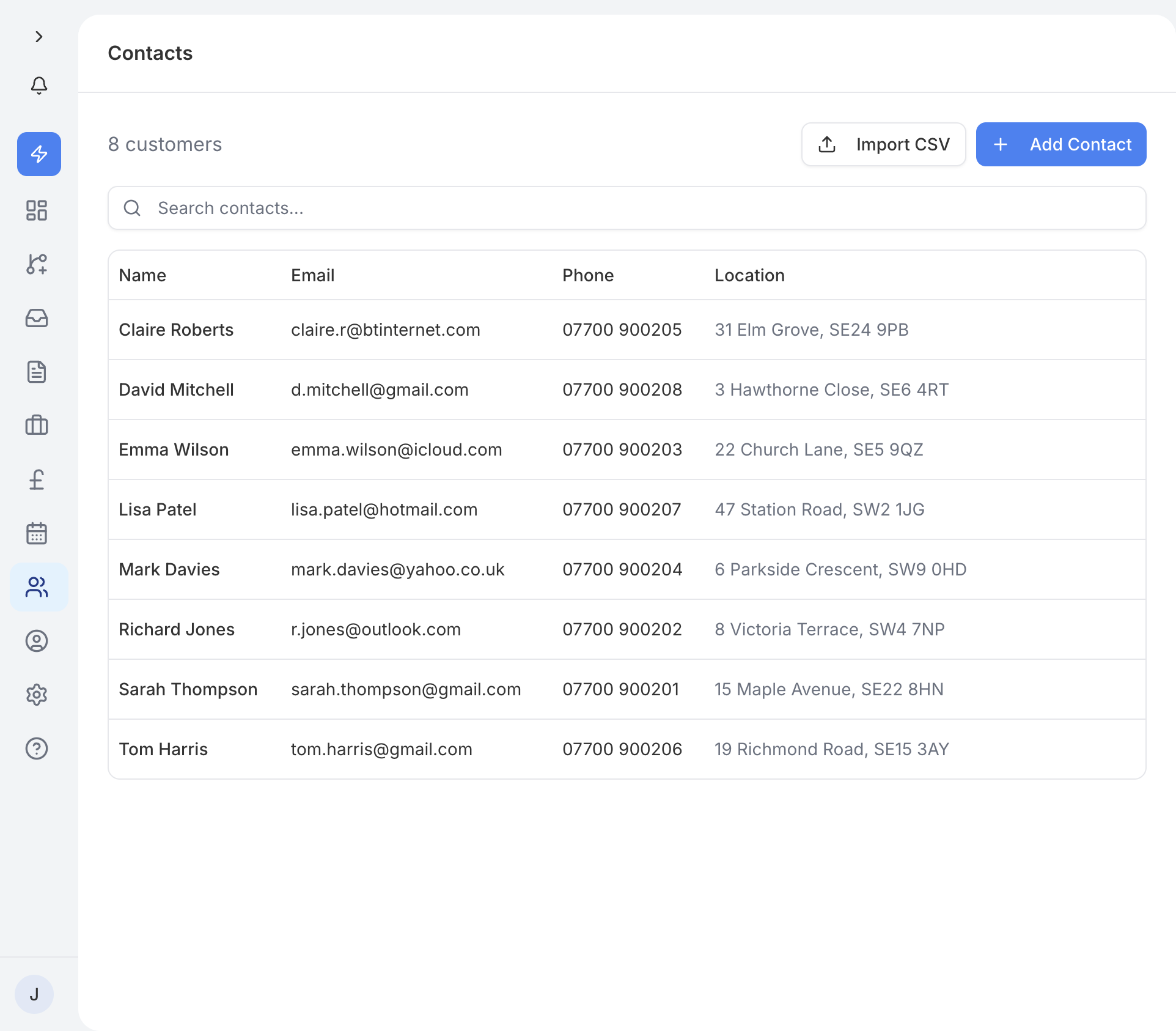Screen dimensions: 1176x1031
Task: Open the pound sterling payments icon
Action: pos(37,479)
